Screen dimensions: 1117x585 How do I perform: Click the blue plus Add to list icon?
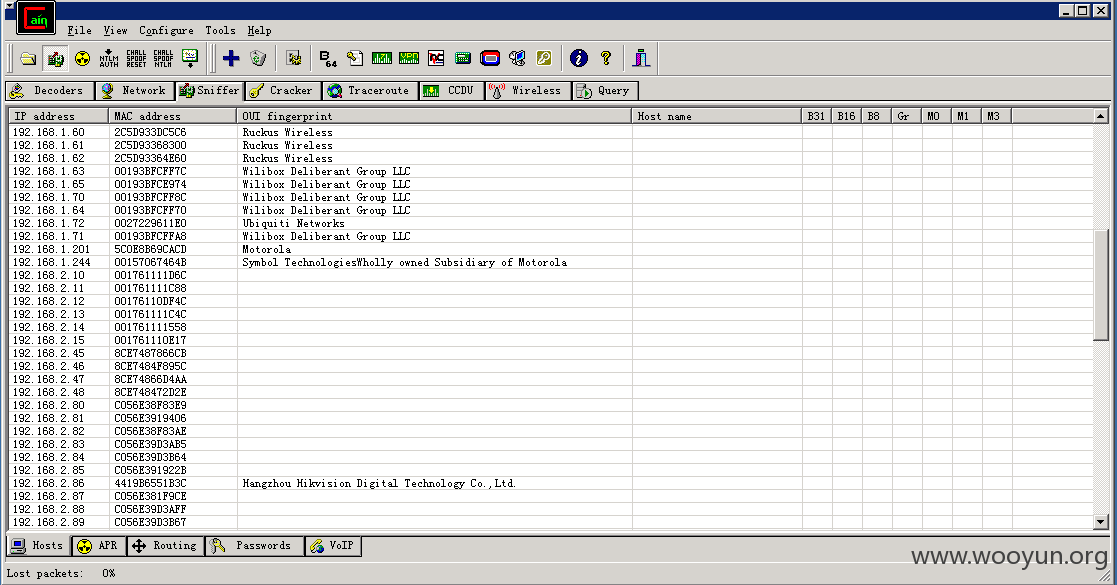pos(231,58)
